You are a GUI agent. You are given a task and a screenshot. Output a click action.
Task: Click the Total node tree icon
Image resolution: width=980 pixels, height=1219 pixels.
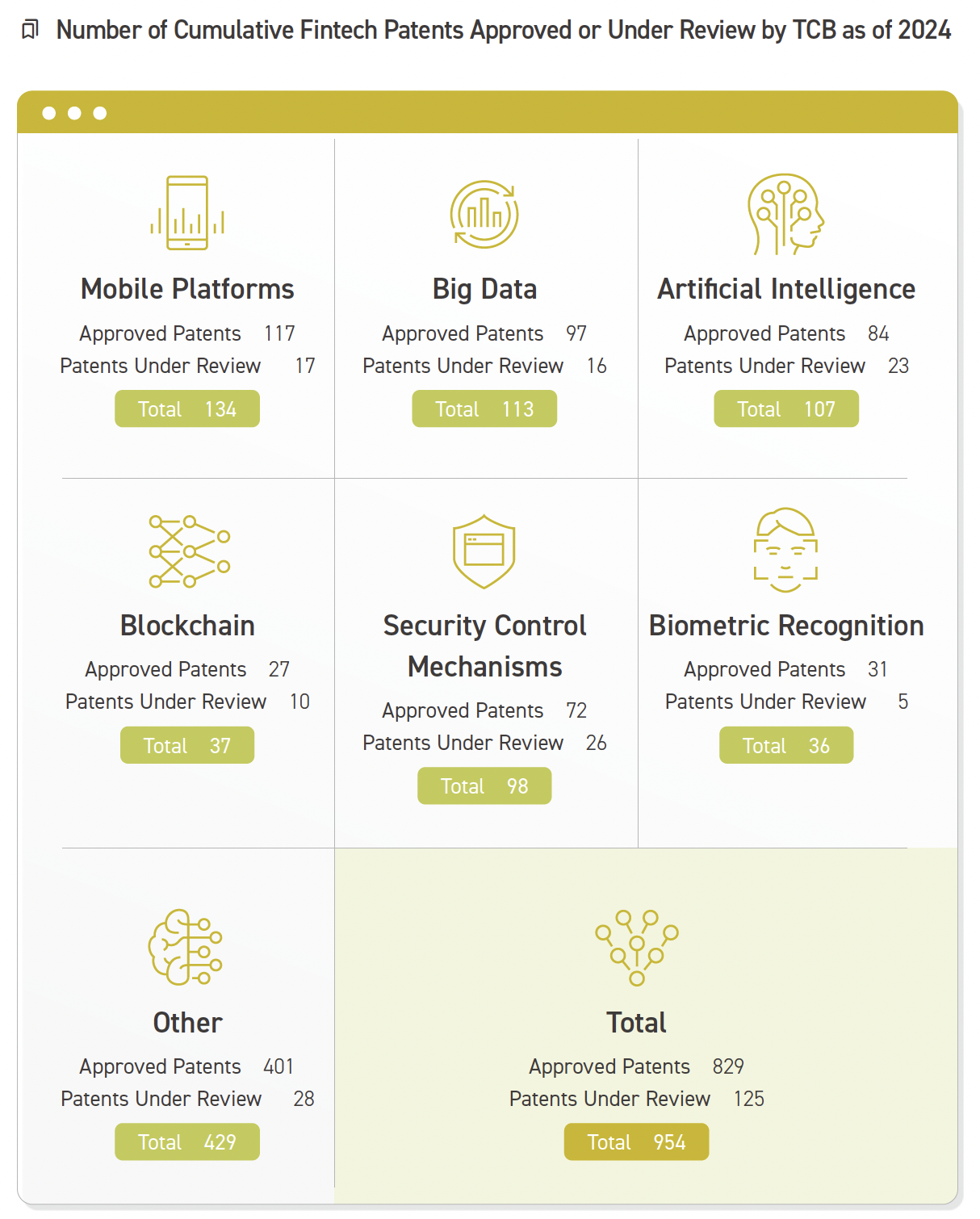click(x=637, y=948)
